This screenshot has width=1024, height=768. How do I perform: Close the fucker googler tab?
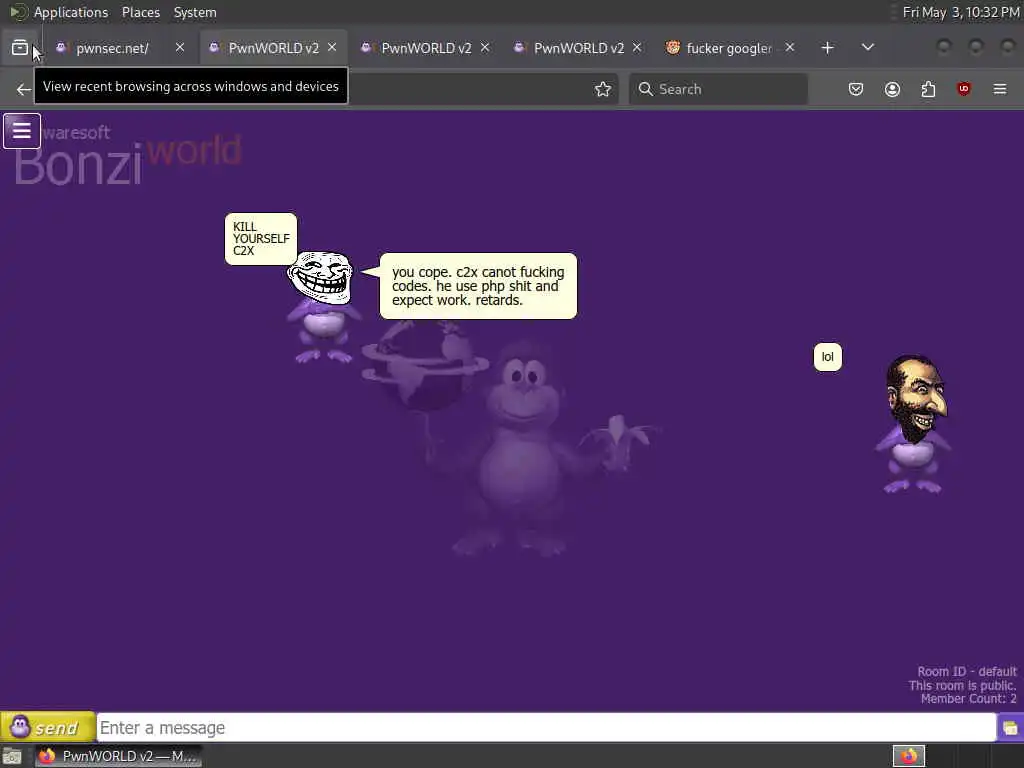pyautogui.click(x=790, y=48)
